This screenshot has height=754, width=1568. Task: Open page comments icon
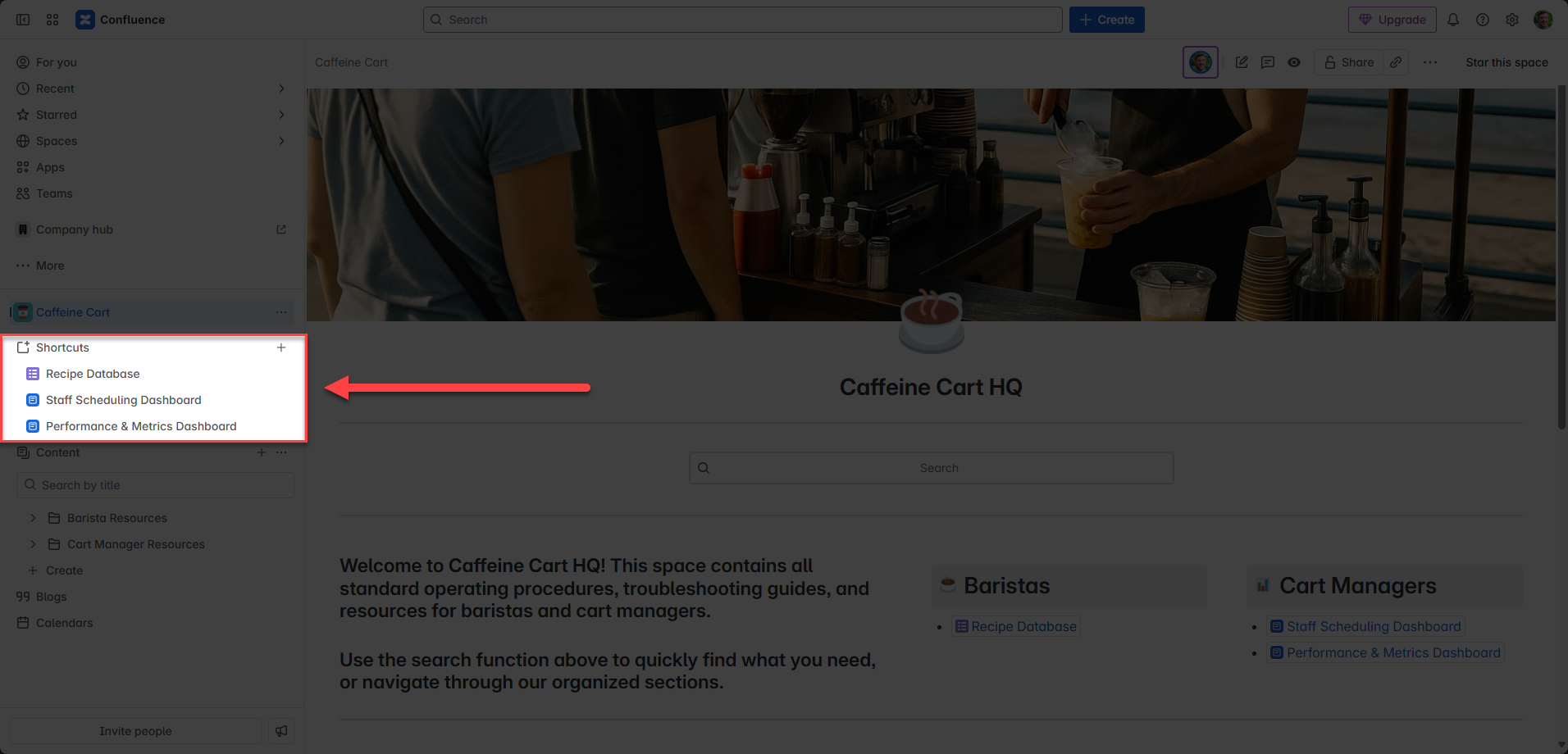tap(1268, 62)
